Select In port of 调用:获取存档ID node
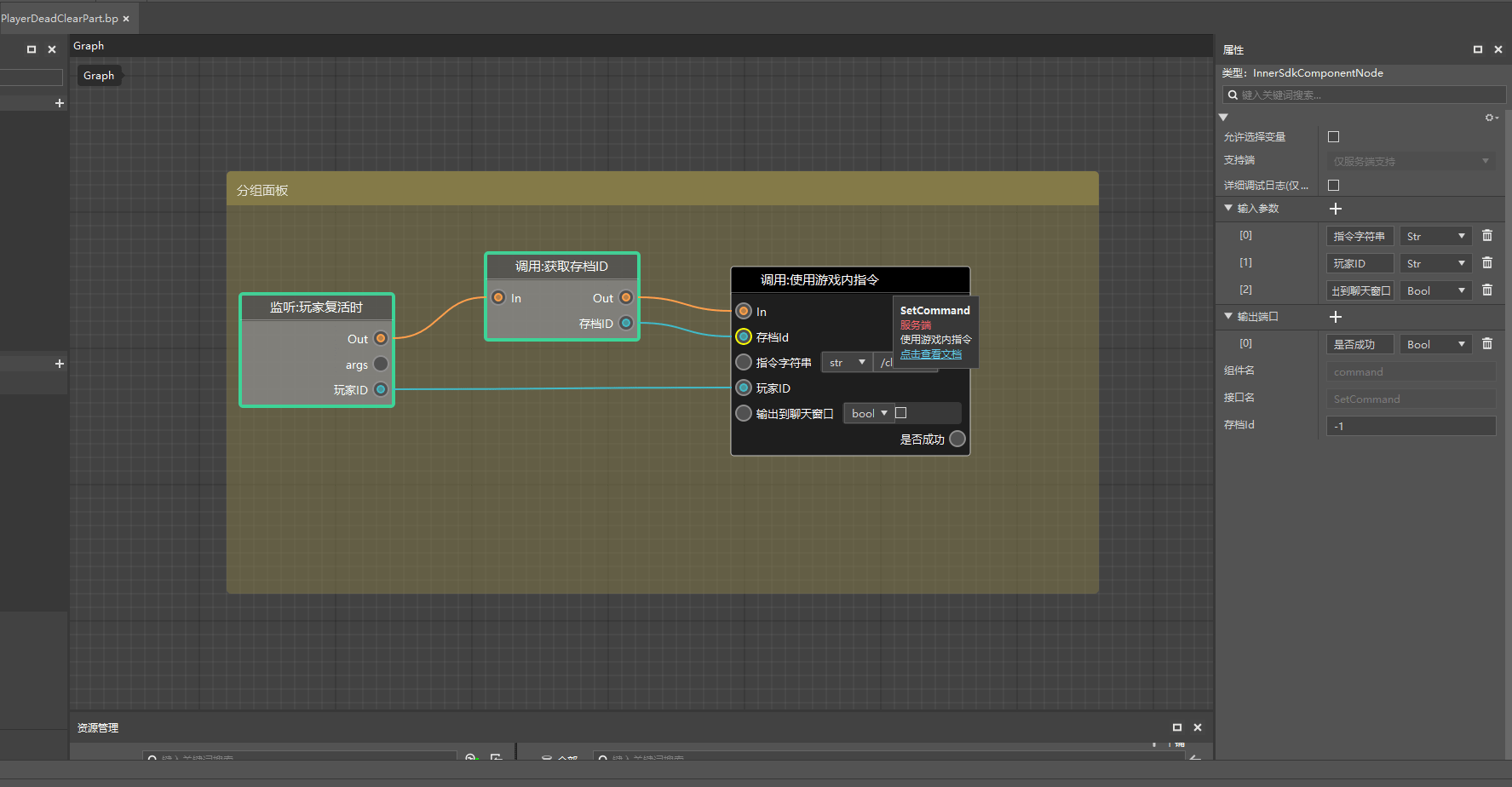 point(498,297)
